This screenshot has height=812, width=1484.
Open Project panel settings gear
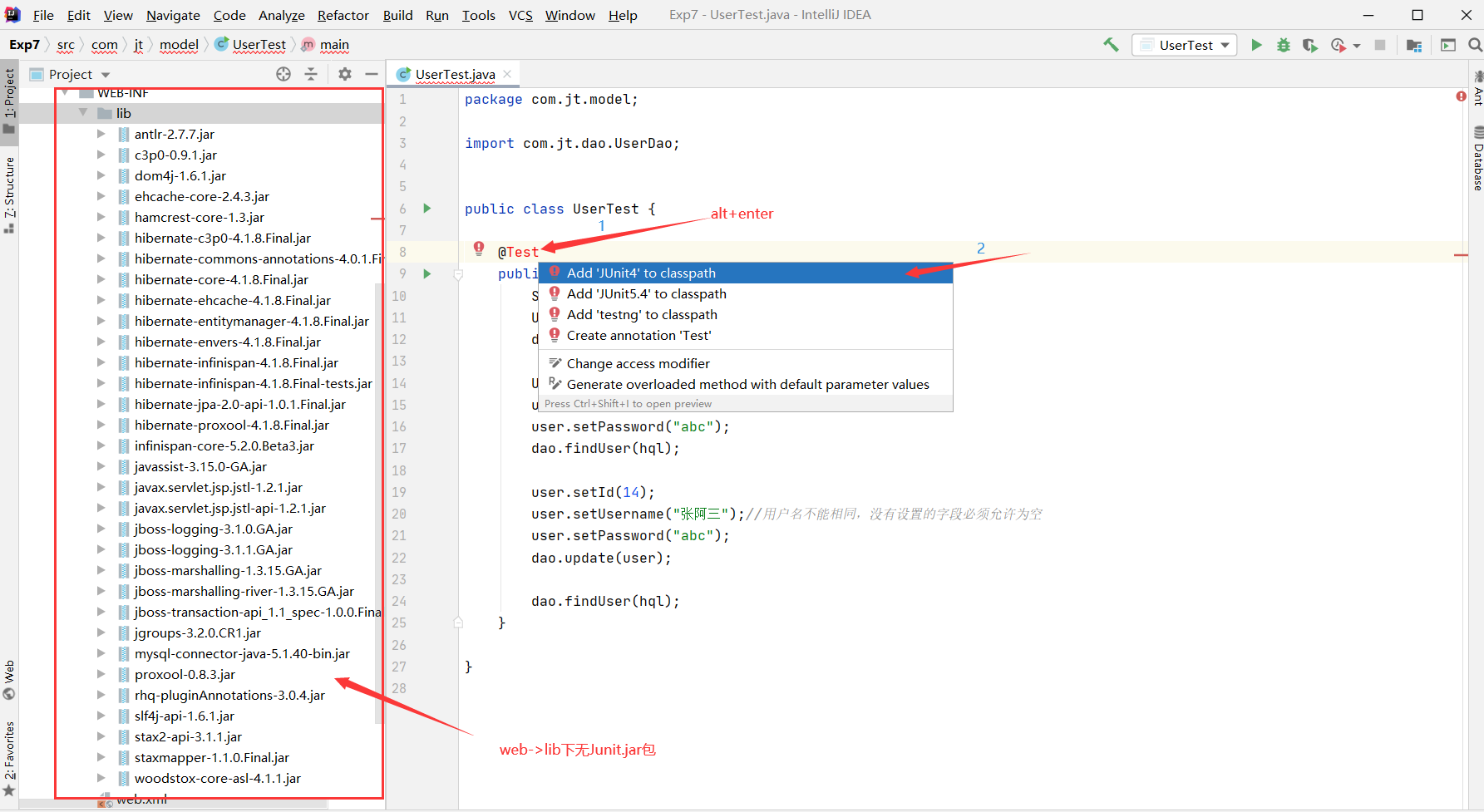(x=345, y=74)
